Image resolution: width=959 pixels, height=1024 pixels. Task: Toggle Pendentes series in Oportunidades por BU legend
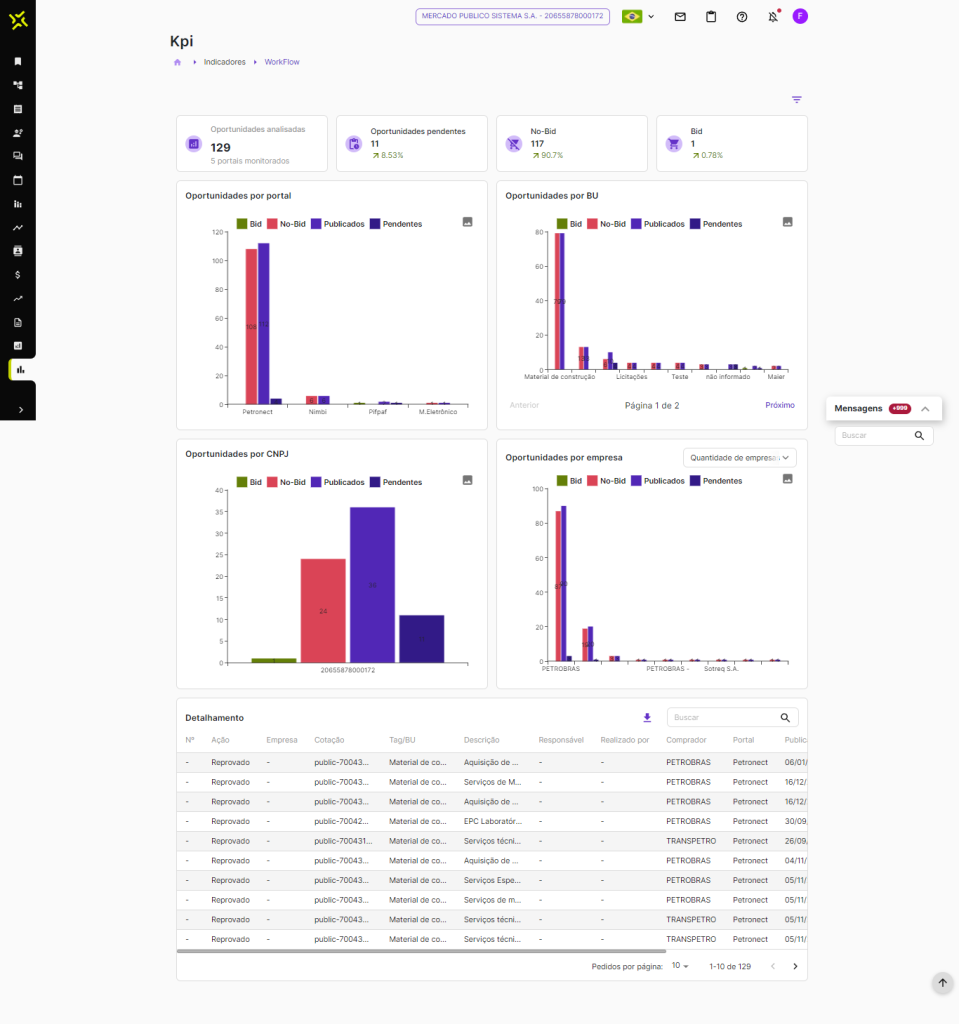pyautogui.click(x=715, y=224)
